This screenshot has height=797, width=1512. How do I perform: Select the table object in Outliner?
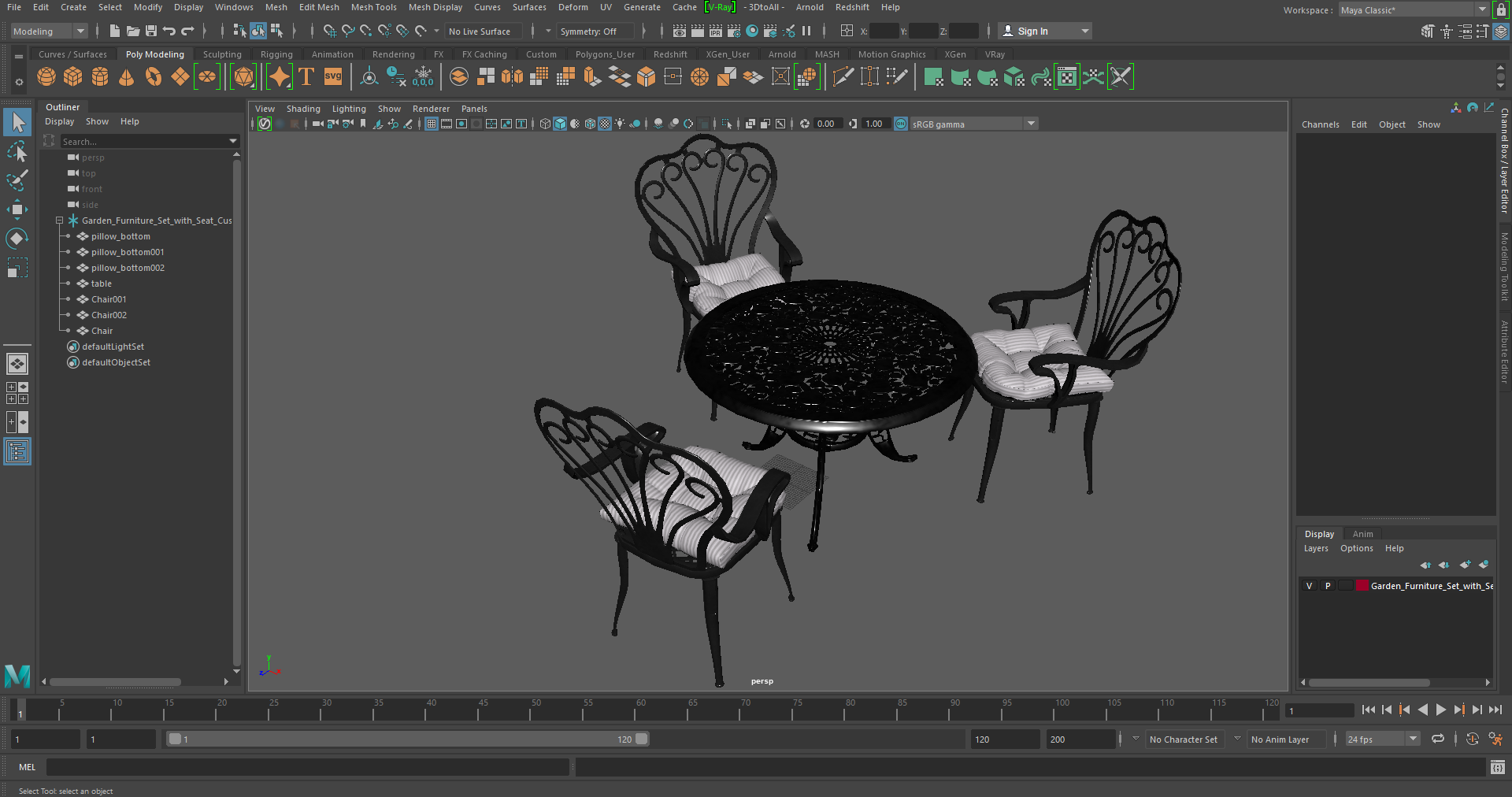[x=101, y=284]
